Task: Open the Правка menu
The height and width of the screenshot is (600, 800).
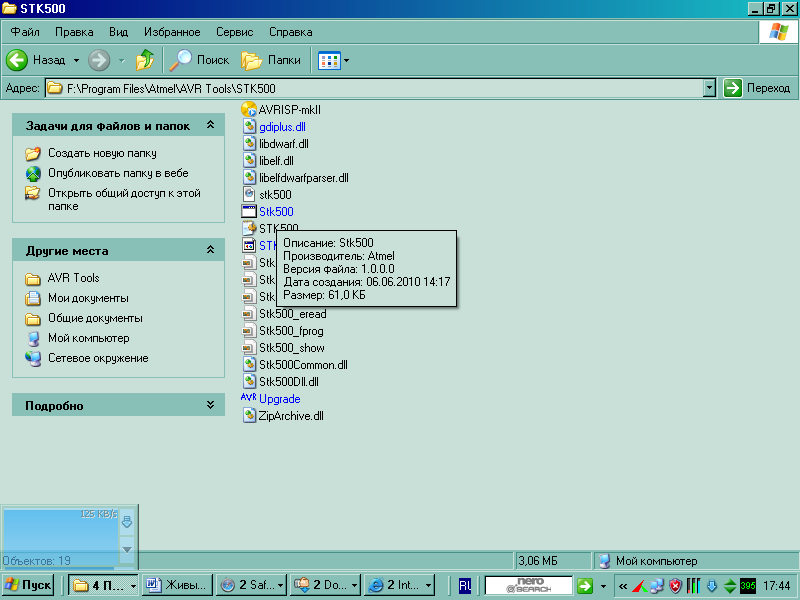Action: tap(74, 32)
